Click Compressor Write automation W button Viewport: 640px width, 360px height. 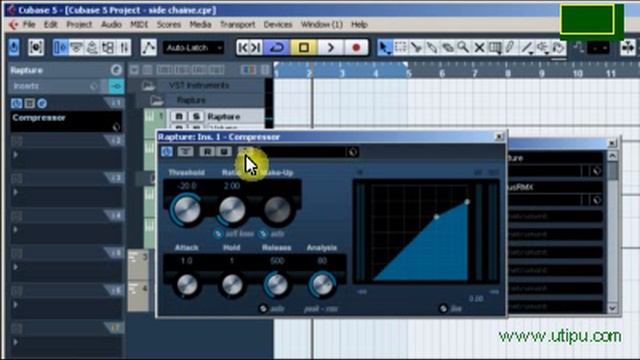click(x=223, y=152)
